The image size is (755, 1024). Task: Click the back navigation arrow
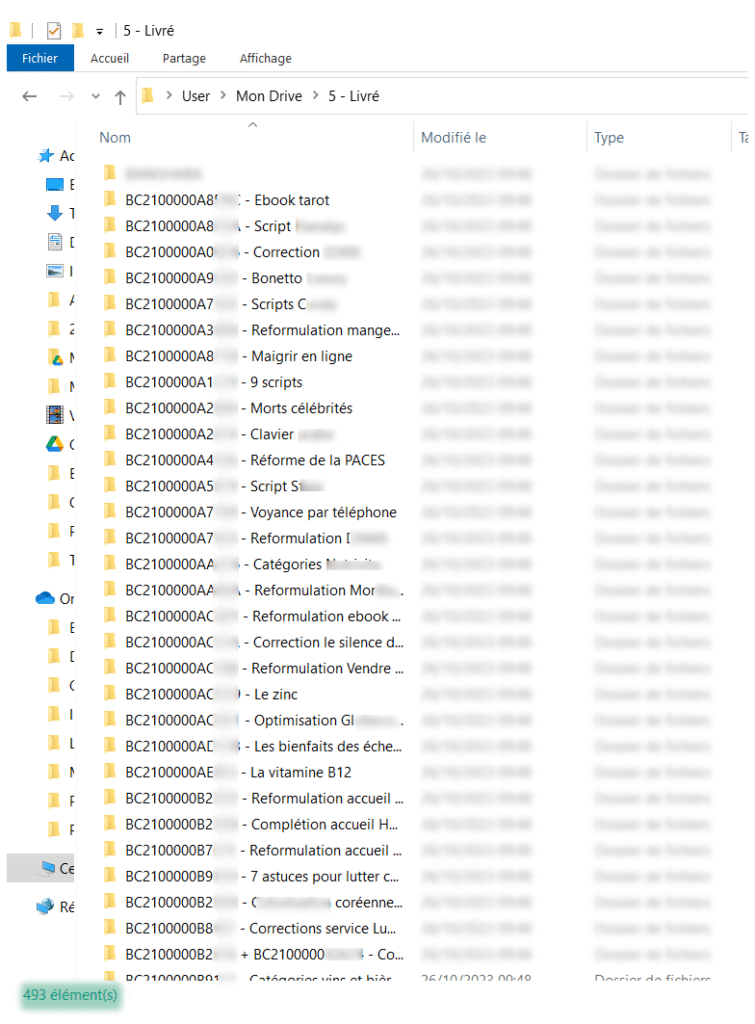29,97
